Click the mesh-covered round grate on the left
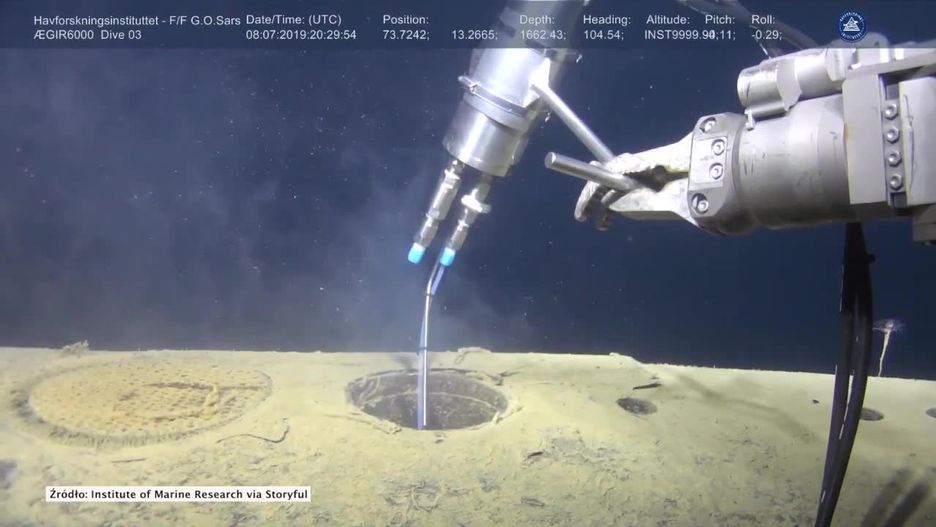The width and height of the screenshot is (936, 527). (x=150, y=396)
